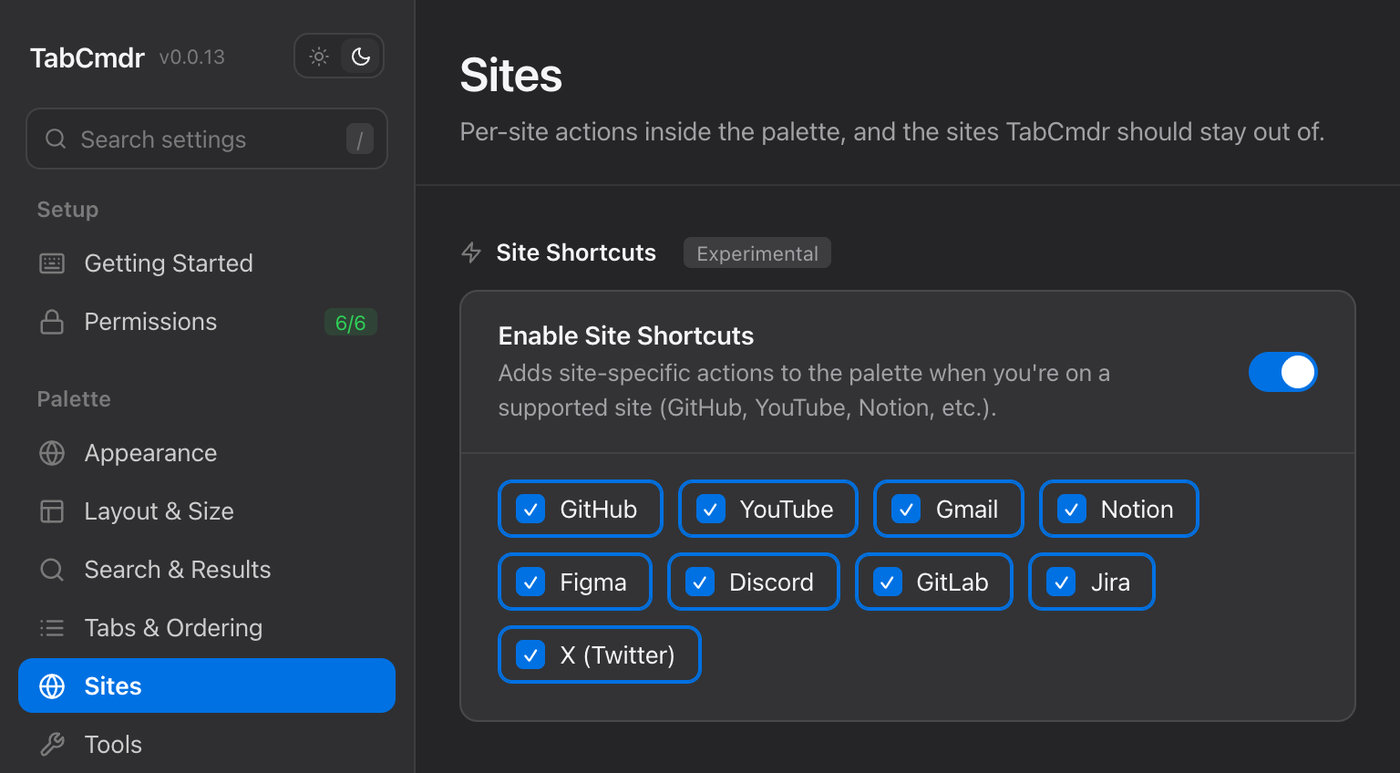
Task: Click the Setup section label
Action: coord(68,210)
